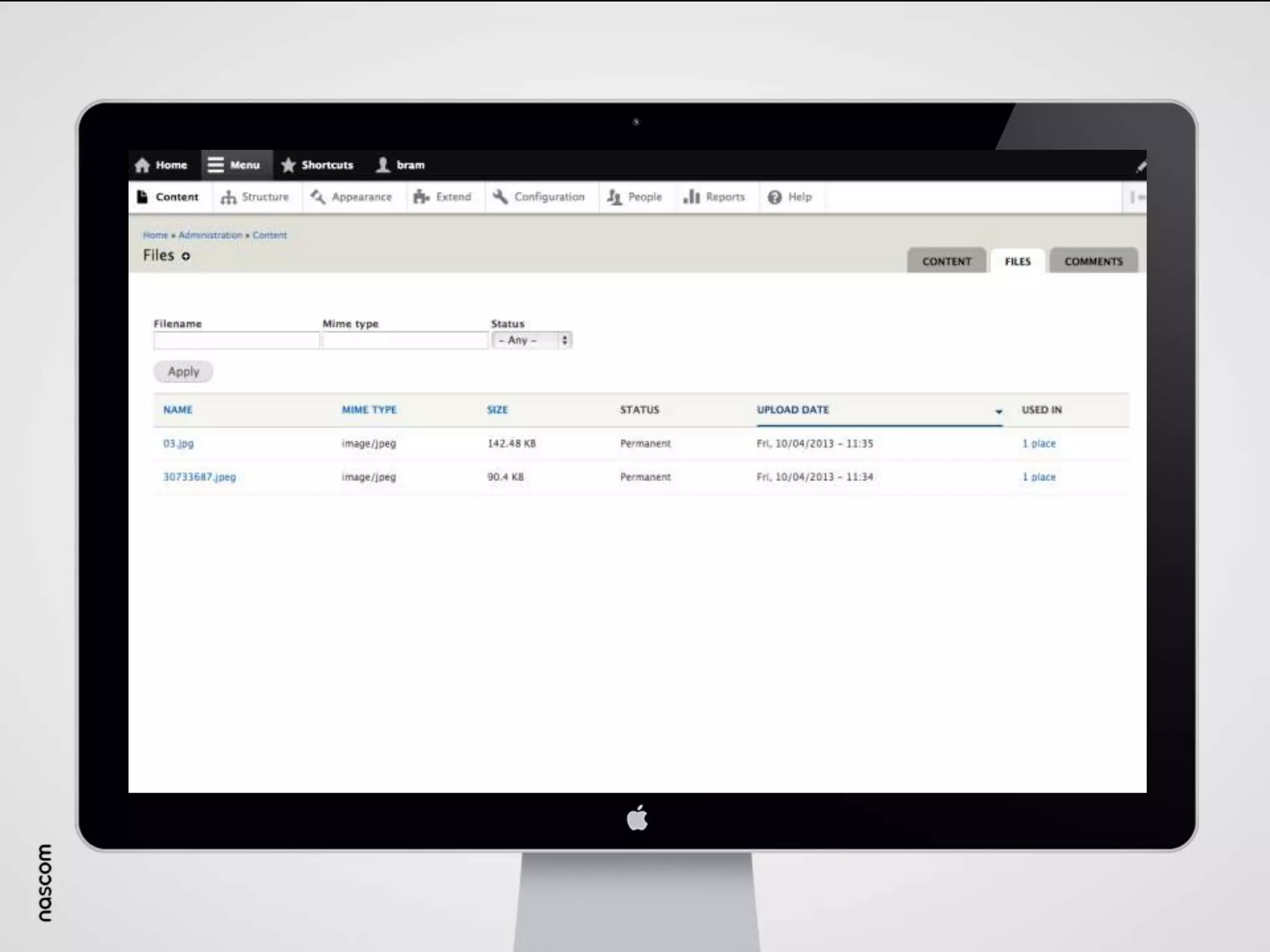
Task: Add Files page to shortcuts
Action: [x=185, y=256]
